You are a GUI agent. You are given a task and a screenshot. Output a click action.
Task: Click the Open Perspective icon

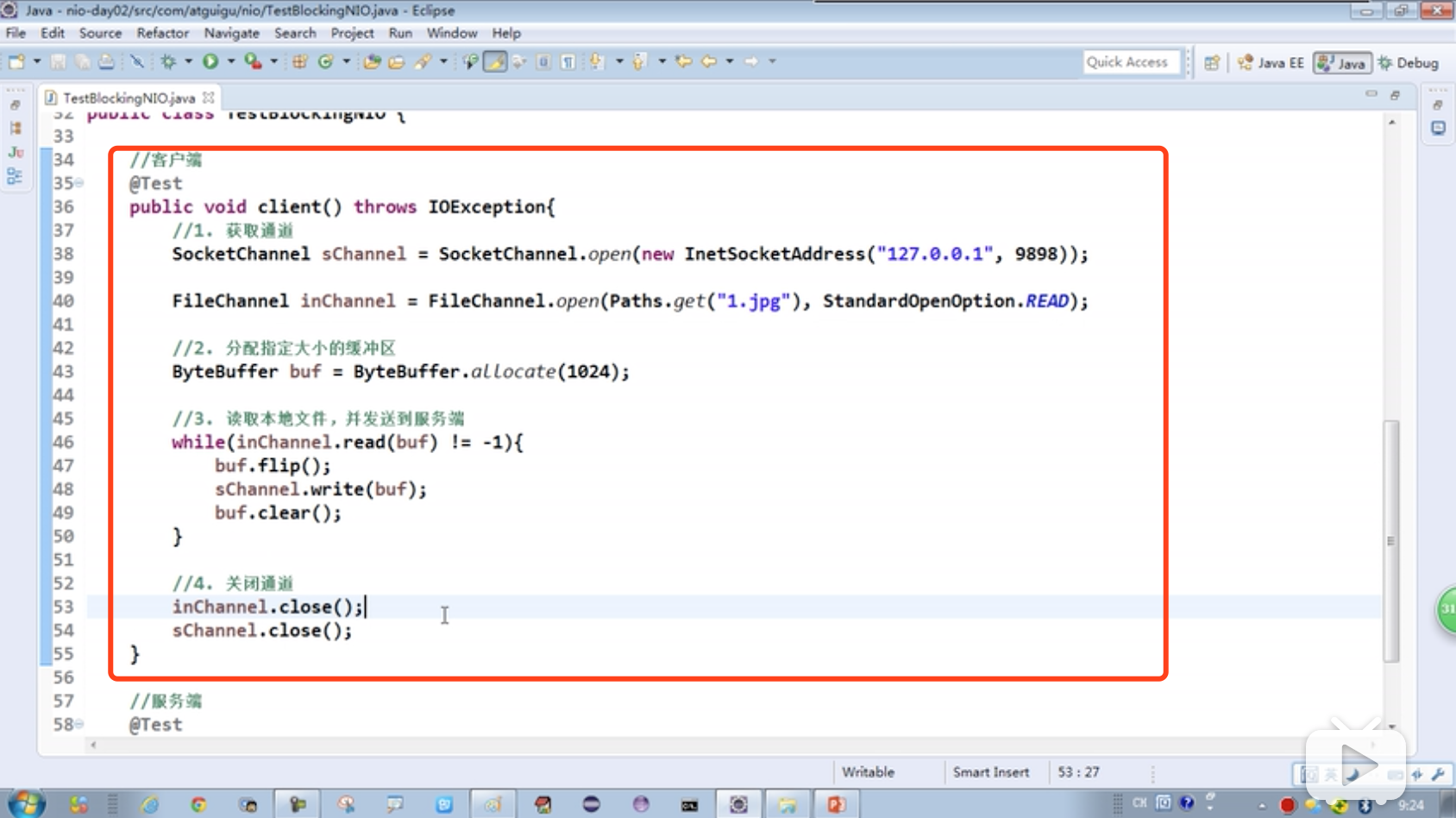tap(1212, 62)
